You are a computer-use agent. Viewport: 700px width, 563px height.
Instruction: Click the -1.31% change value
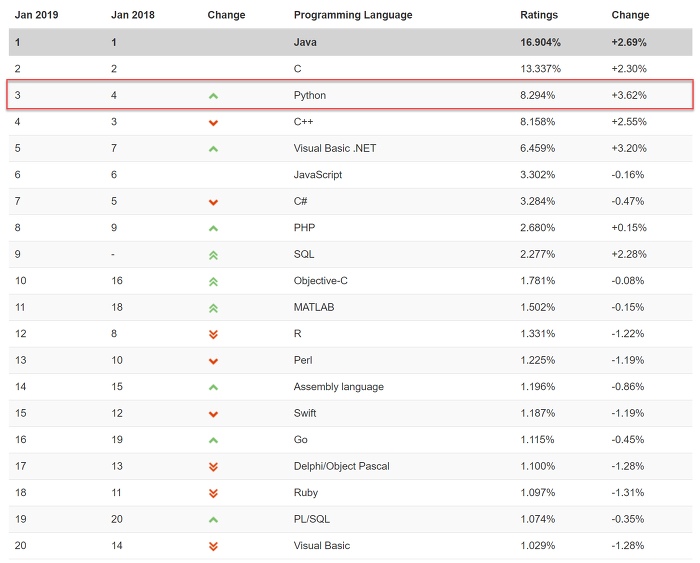click(x=628, y=492)
